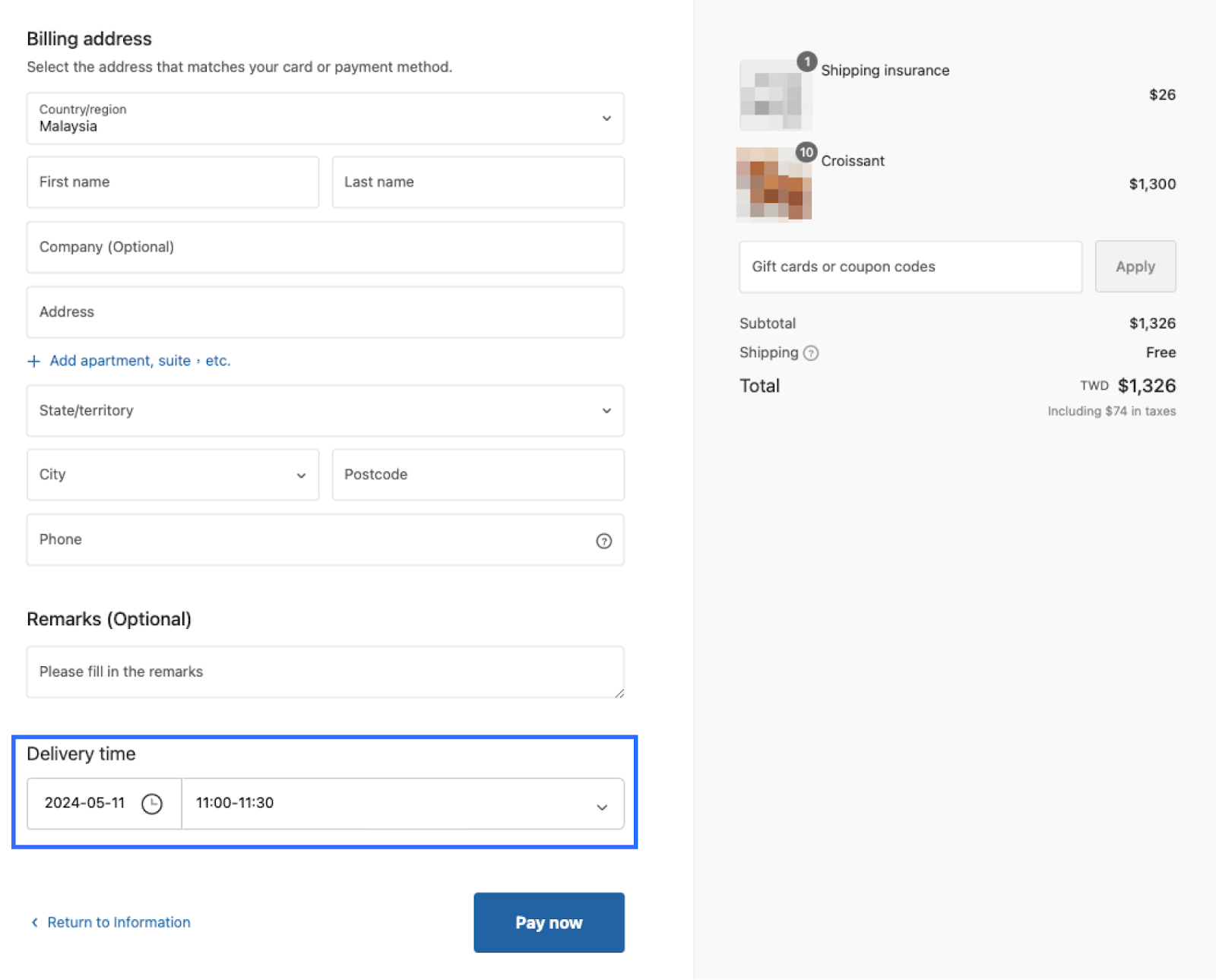The width and height of the screenshot is (1216, 980).
Task: Click the Shipping insurance product thumbnail
Action: pos(774,96)
